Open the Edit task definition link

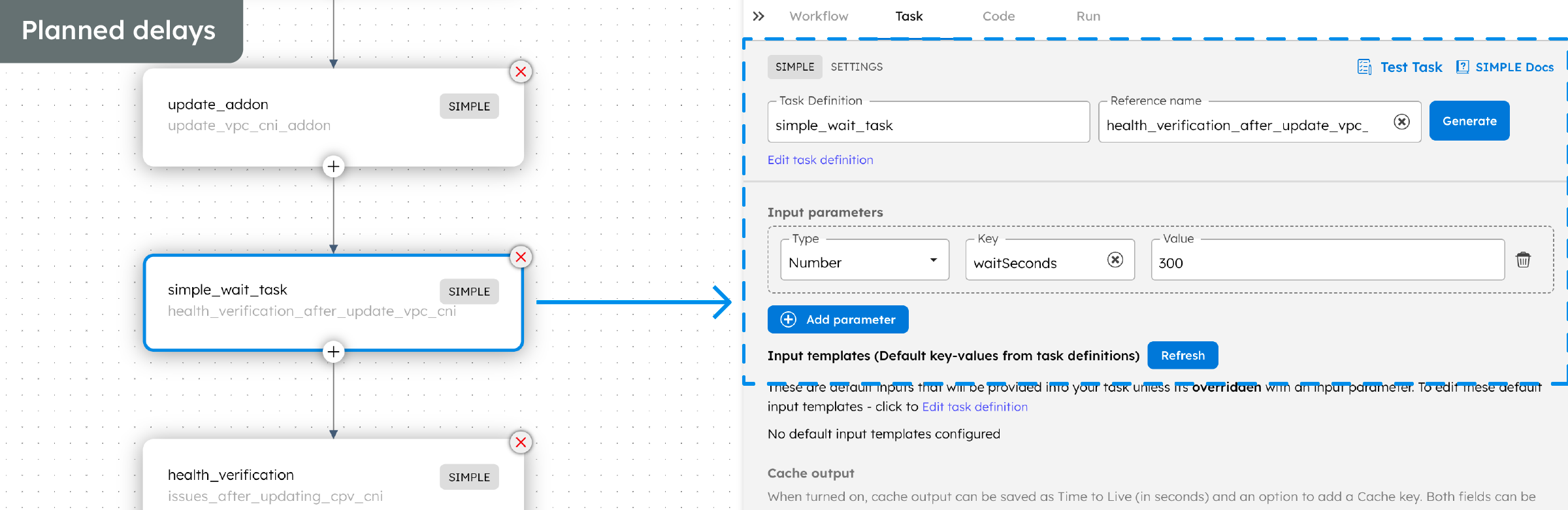[x=821, y=160]
